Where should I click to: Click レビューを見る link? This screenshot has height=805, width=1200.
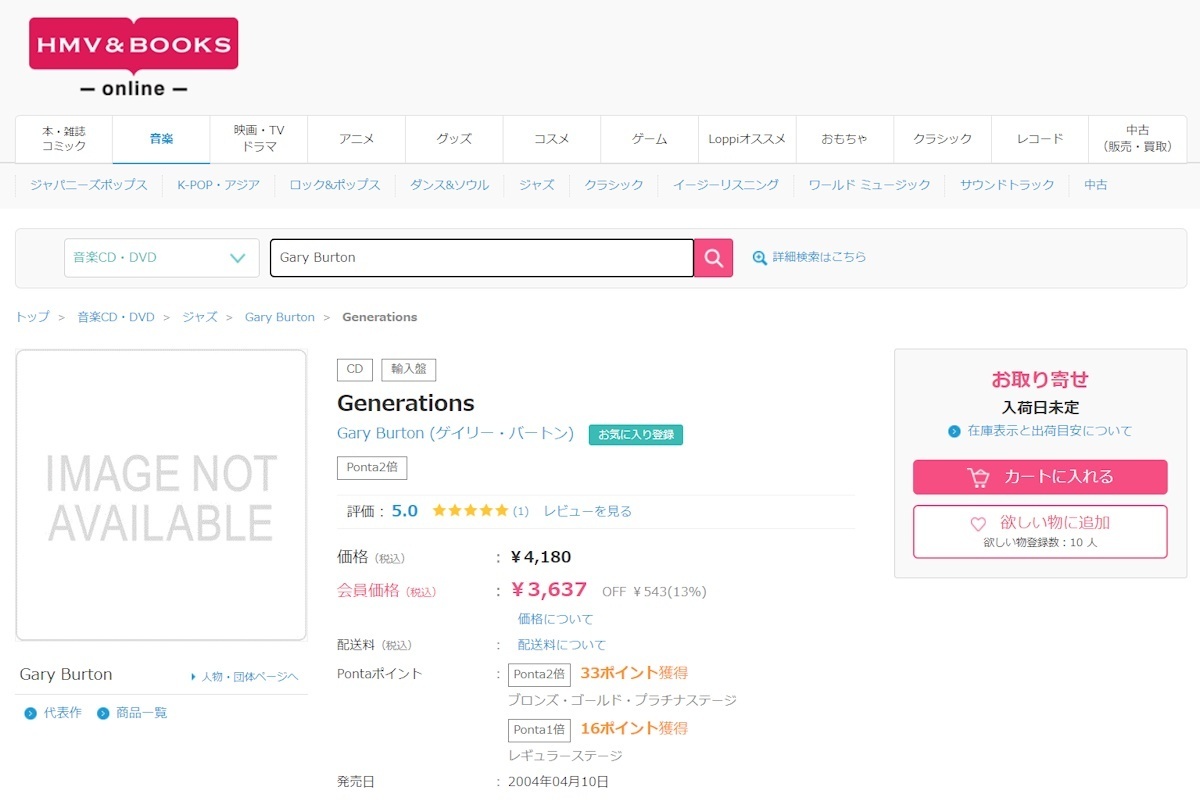pyautogui.click(x=588, y=511)
